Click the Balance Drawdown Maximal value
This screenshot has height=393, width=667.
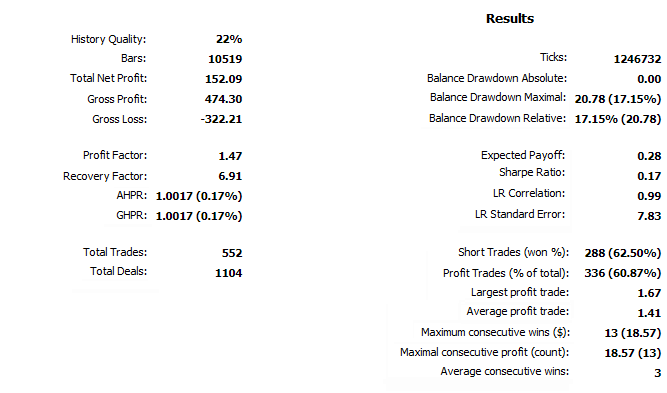[618, 99]
